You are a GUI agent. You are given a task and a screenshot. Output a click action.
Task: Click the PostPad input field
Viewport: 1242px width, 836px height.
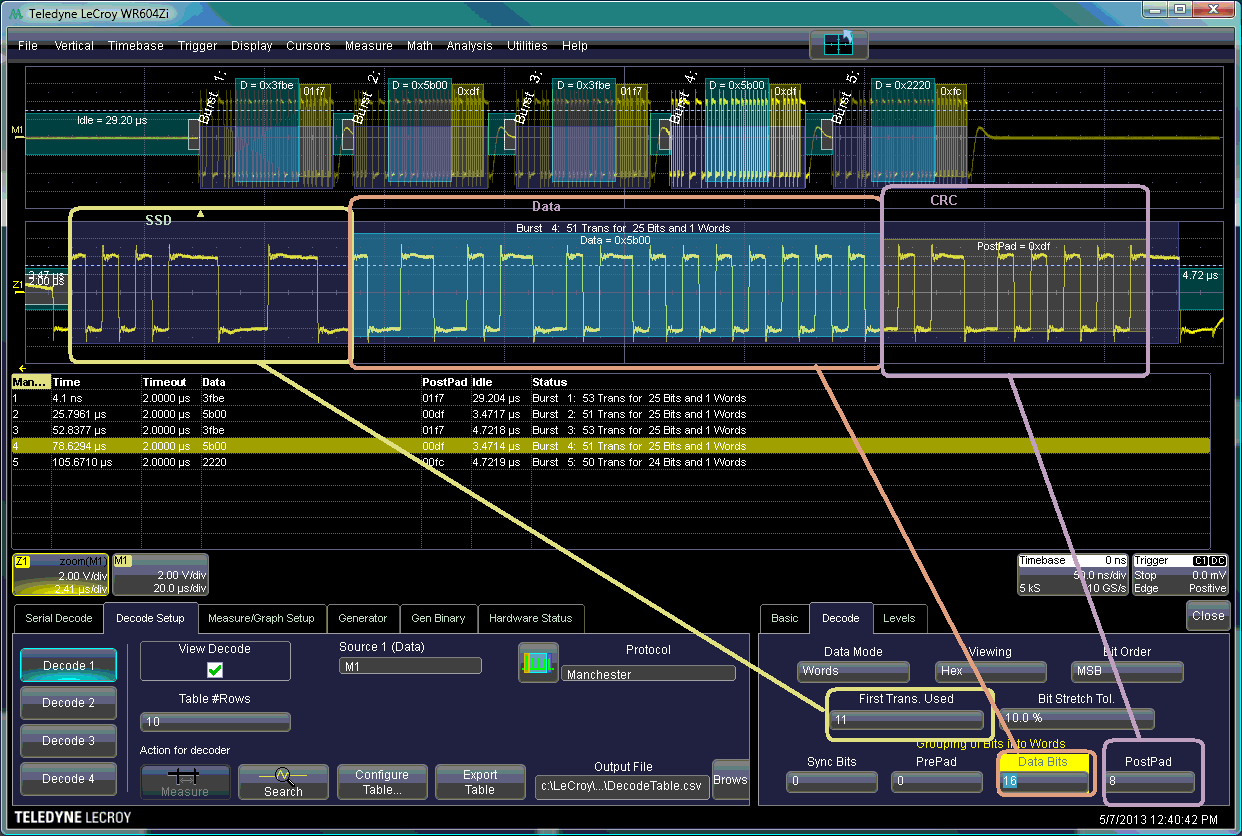1148,781
